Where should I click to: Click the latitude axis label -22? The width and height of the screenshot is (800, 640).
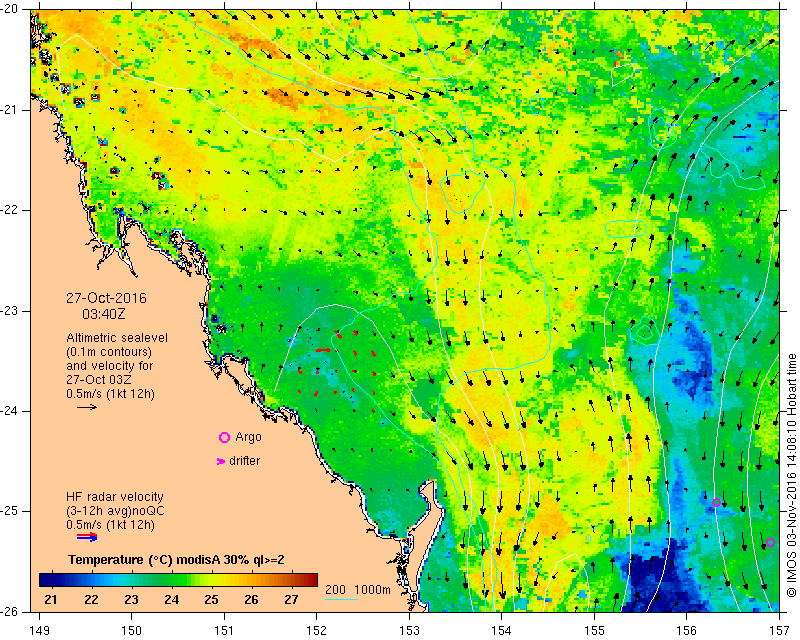(10, 210)
